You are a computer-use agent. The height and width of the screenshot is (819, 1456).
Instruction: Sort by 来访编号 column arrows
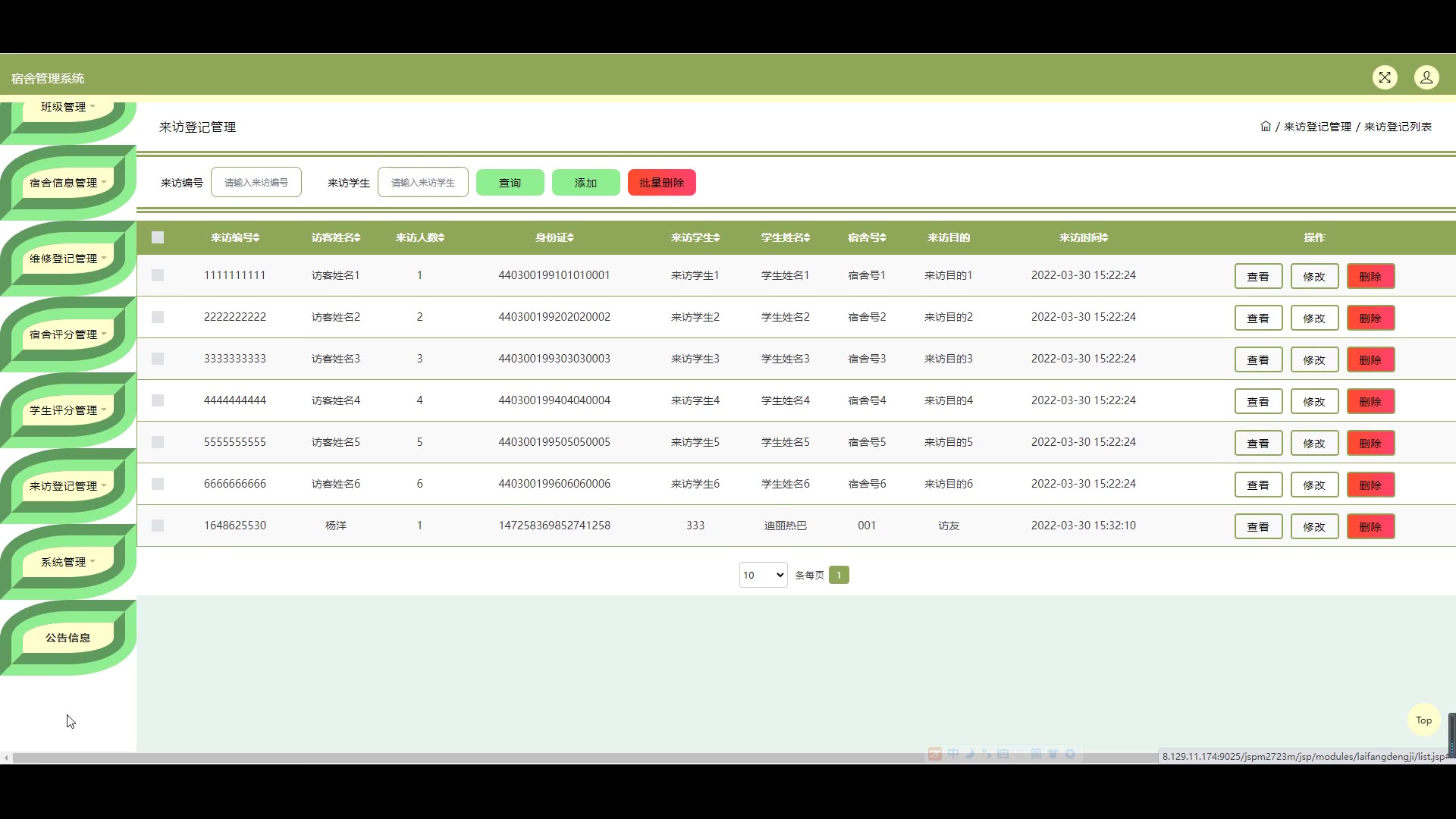pos(257,238)
